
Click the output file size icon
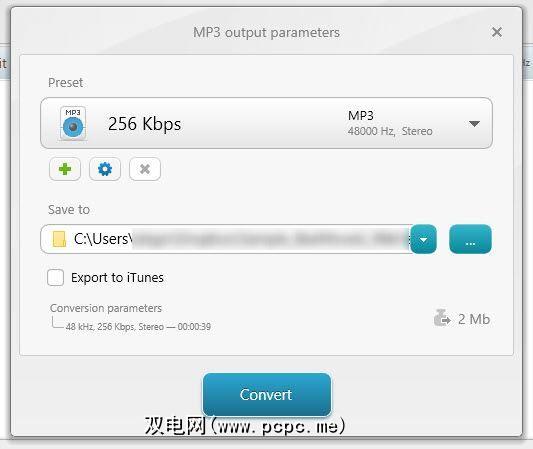[x=442, y=318]
